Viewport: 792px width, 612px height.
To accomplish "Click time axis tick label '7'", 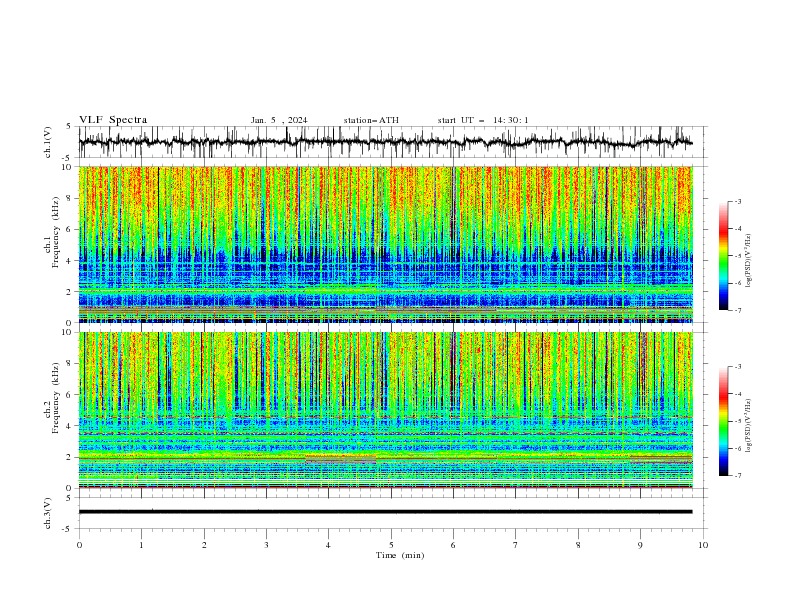I will point(516,545).
